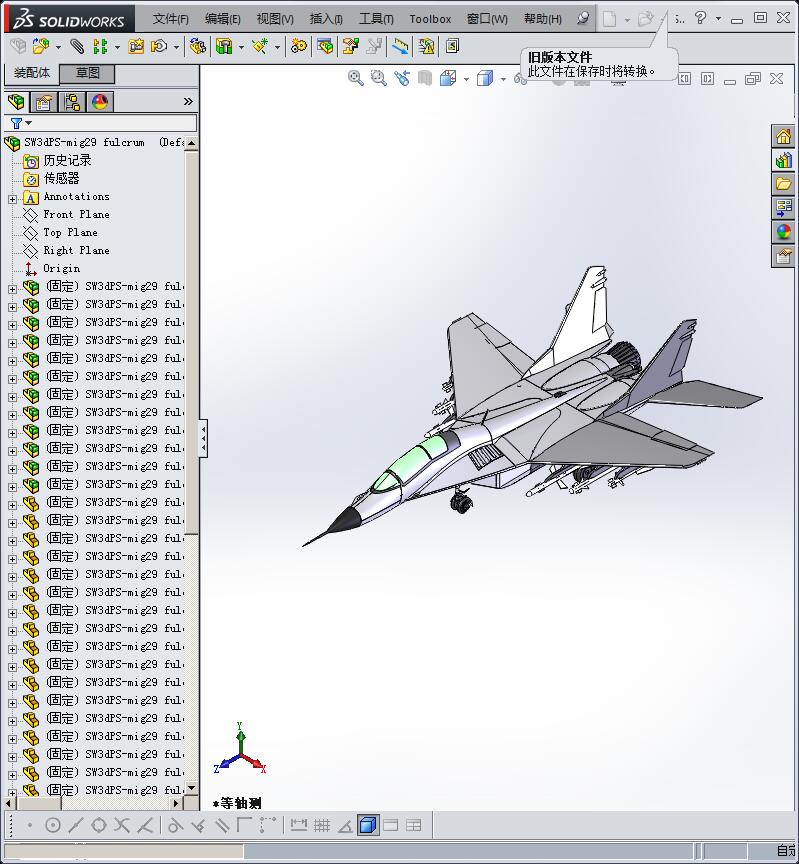The height and width of the screenshot is (864, 799).
Task: Open the View Orientation dropdown arrow
Action: (x=466, y=79)
